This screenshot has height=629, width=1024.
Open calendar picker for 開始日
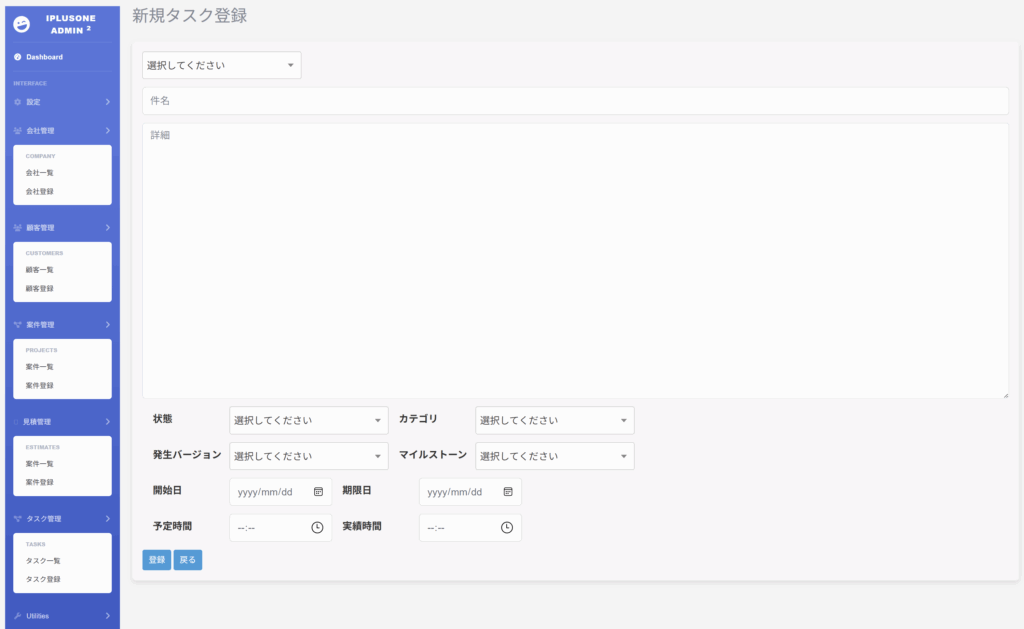(x=319, y=492)
